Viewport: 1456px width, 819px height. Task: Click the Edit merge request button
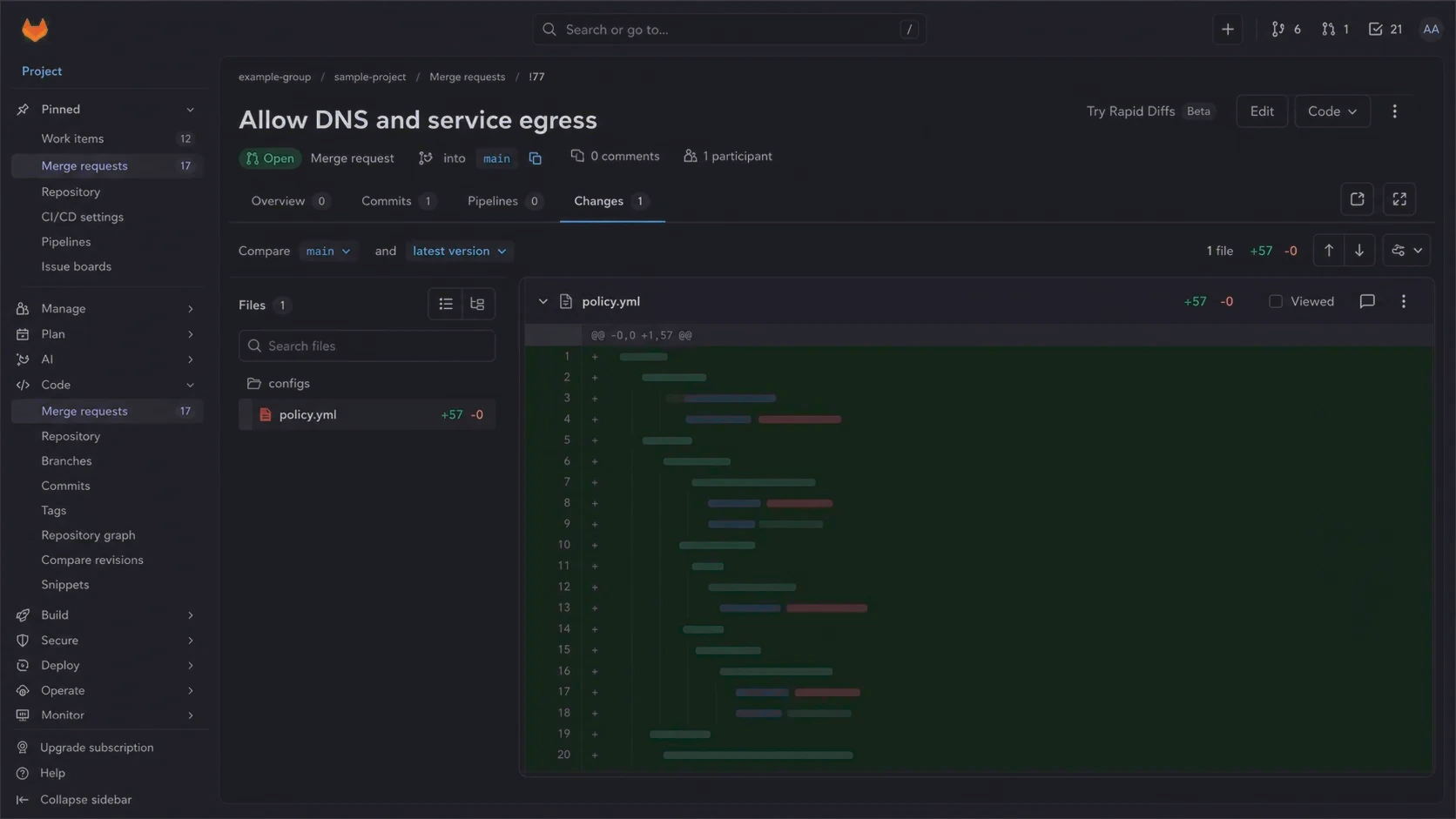click(1262, 111)
